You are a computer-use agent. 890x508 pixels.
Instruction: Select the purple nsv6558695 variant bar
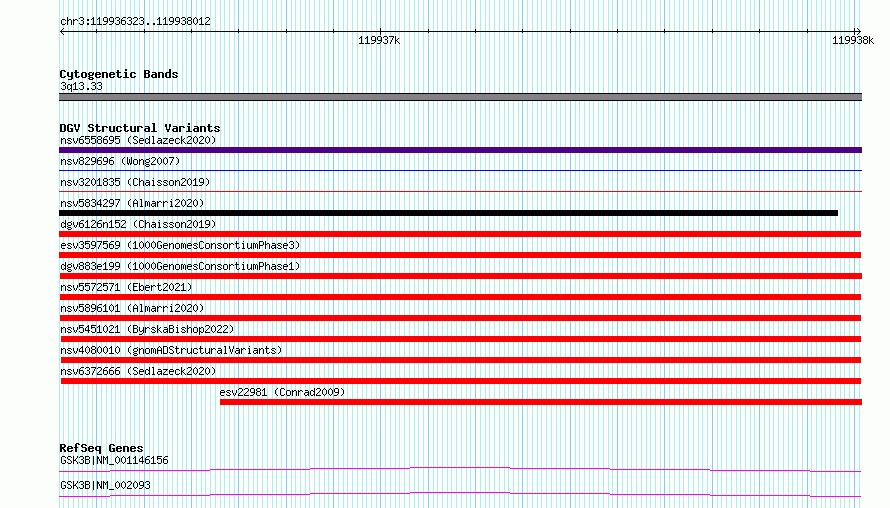tap(460, 150)
